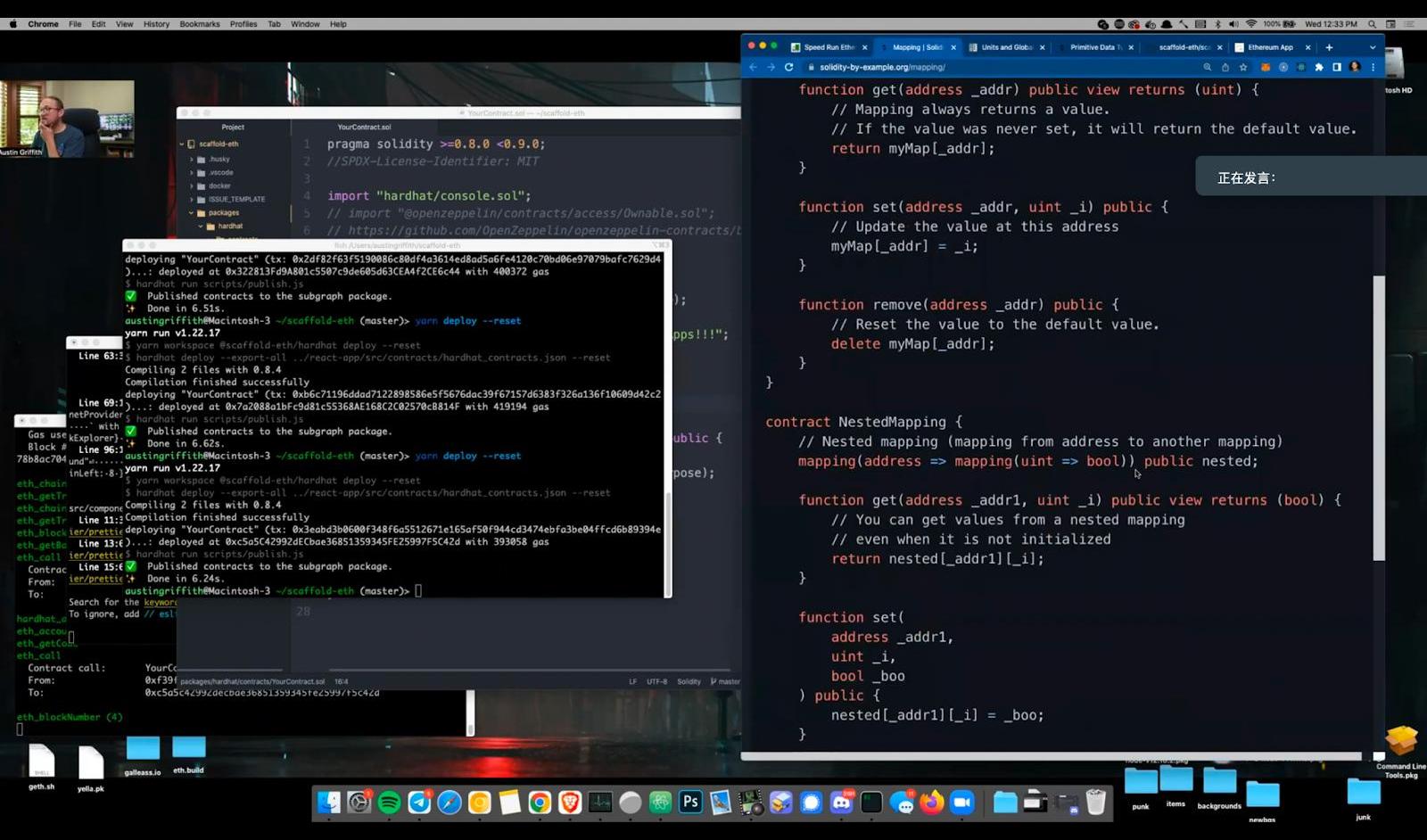Screen dimensions: 1427x840
Task: Open the tab search dropdown chevron
Action: tap(1372, 47)
